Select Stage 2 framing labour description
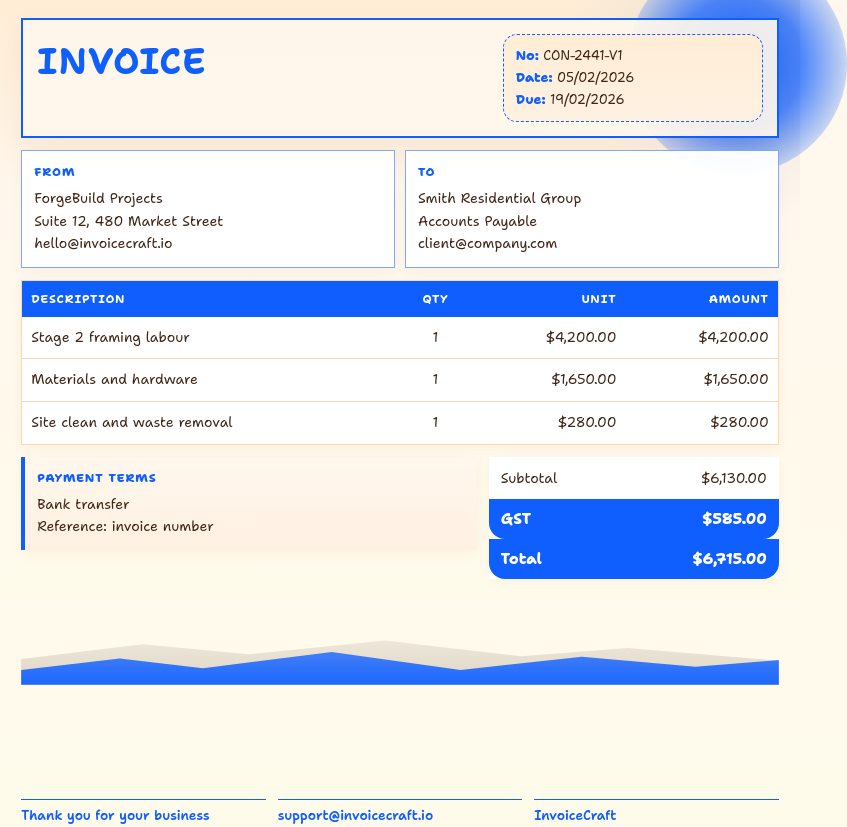Viewport: 847px width, 827px height. click(x=110, y=338)
